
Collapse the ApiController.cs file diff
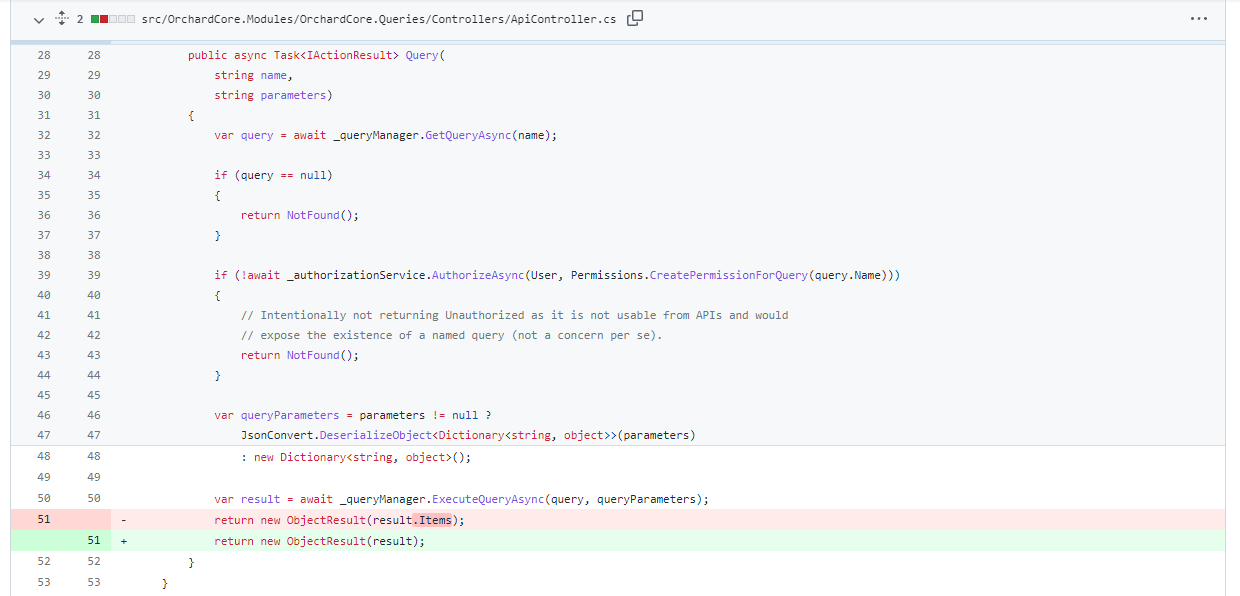coord(39,19)
